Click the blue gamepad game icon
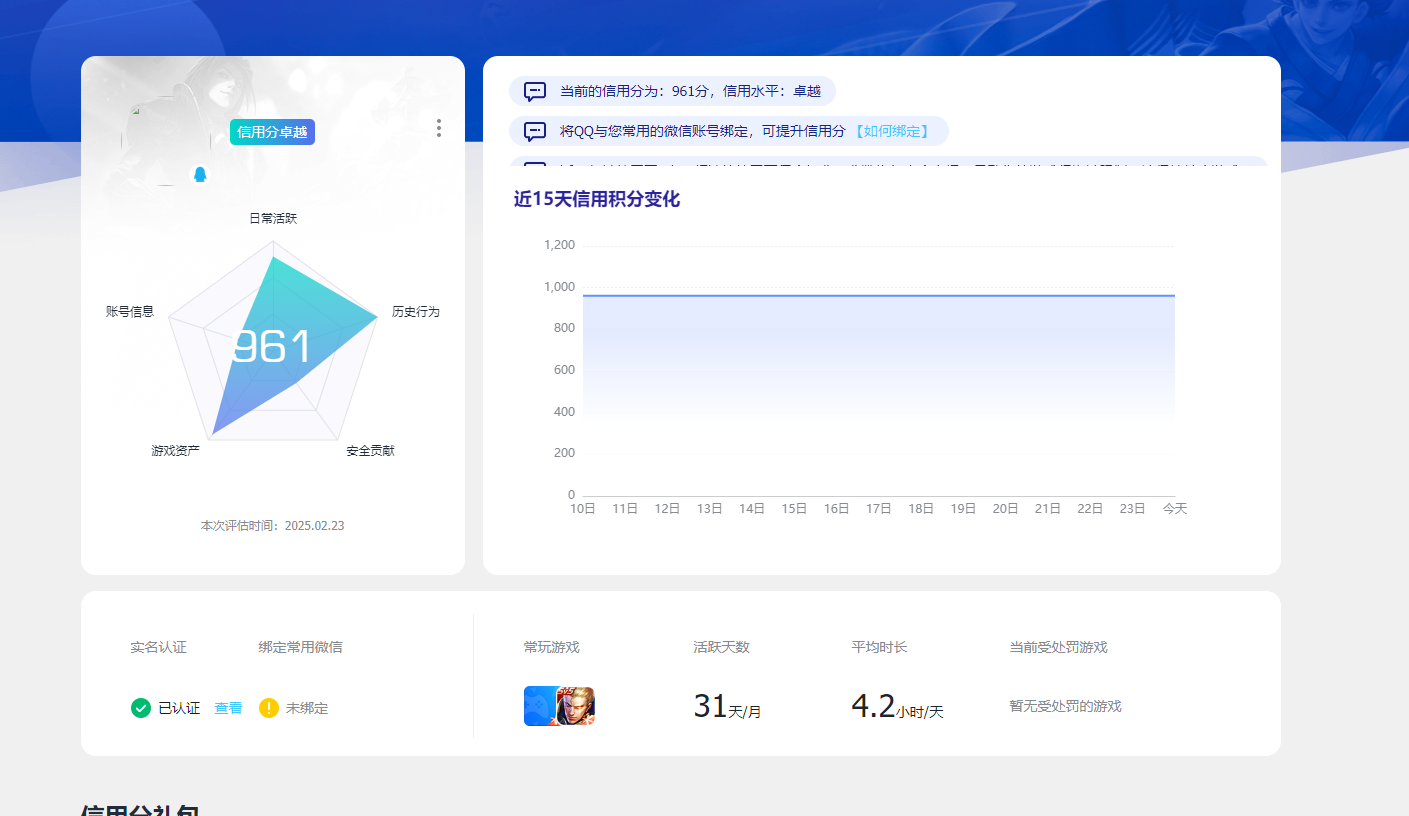1409x816 pixels. (540, 706)
